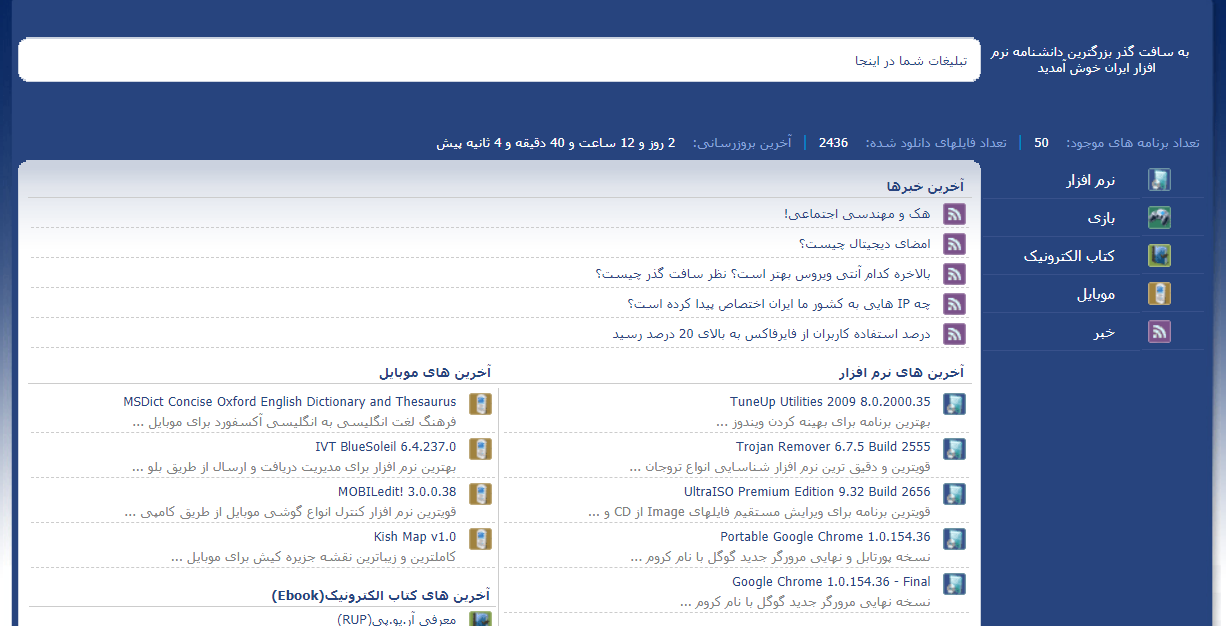The width and height of the screenshot is (1226, 626).
Task: Open news about which antivirus is better
Action: coord(763,274)
